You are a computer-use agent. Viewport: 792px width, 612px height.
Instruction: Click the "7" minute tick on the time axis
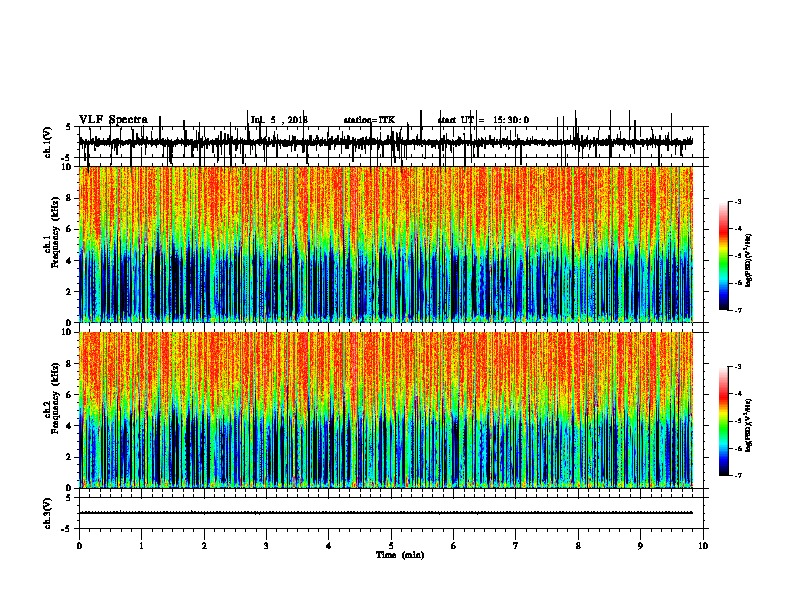point(516,546)
